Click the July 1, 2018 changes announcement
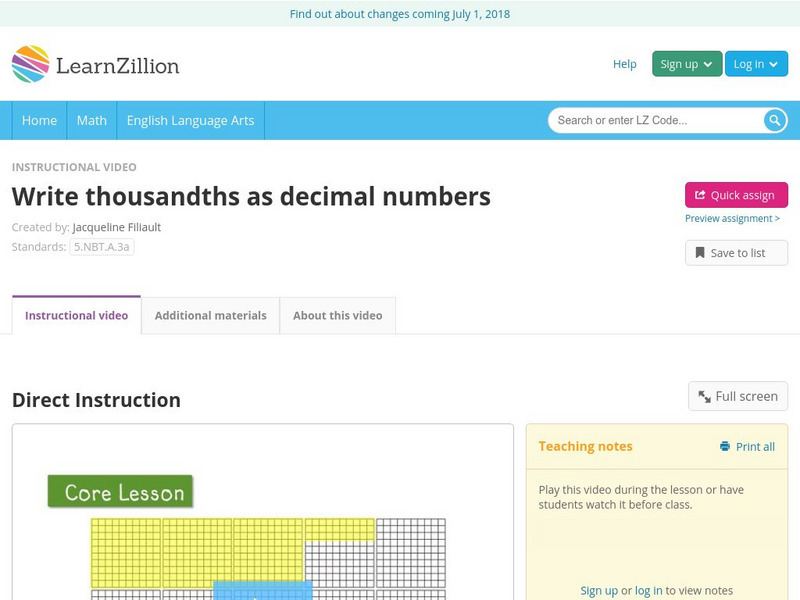800x600 pixels. [399, 14]
